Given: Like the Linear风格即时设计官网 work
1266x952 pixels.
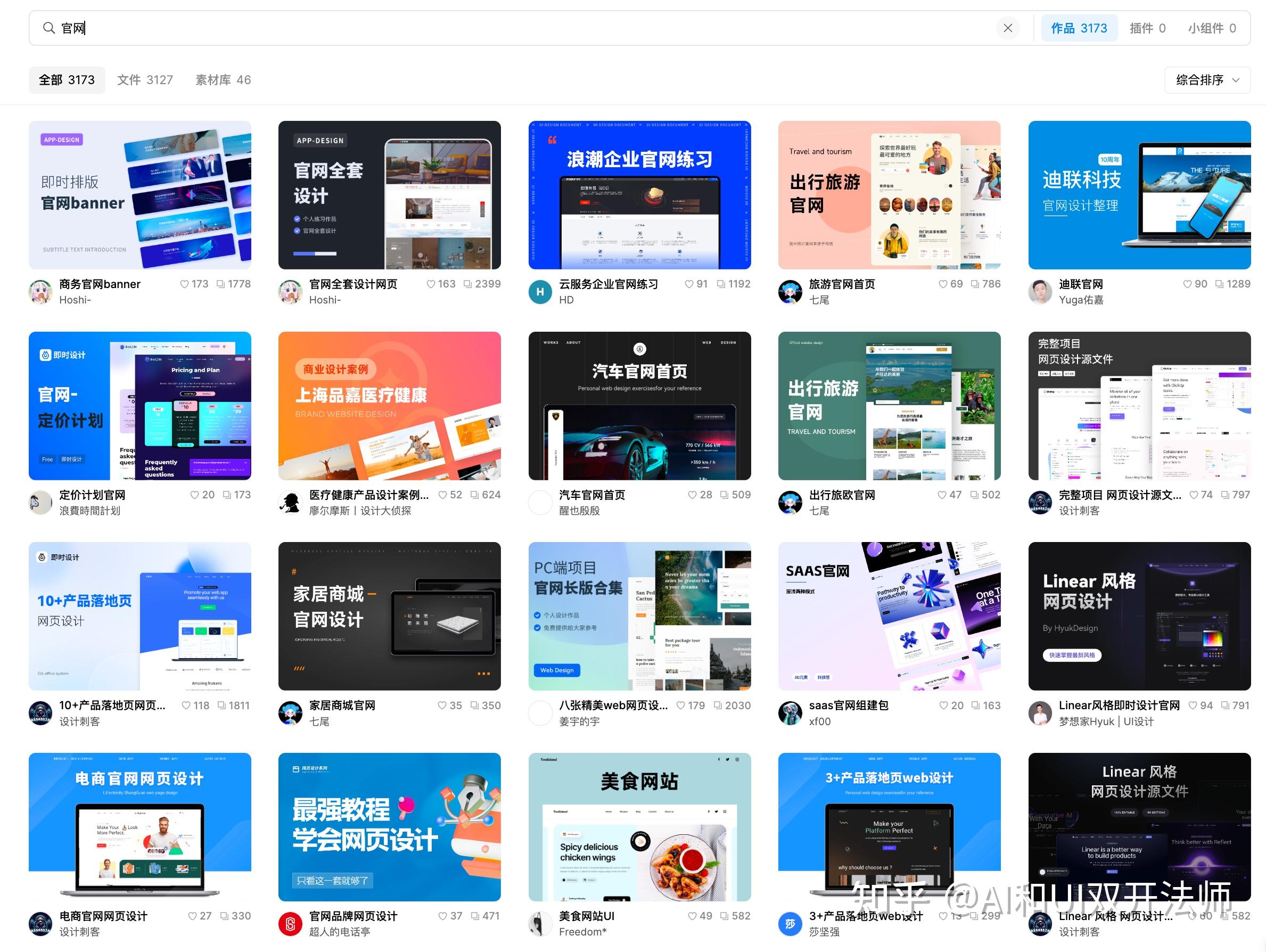Looking at the screenshot, I should pyautogui.click(x=1193, y=705).
